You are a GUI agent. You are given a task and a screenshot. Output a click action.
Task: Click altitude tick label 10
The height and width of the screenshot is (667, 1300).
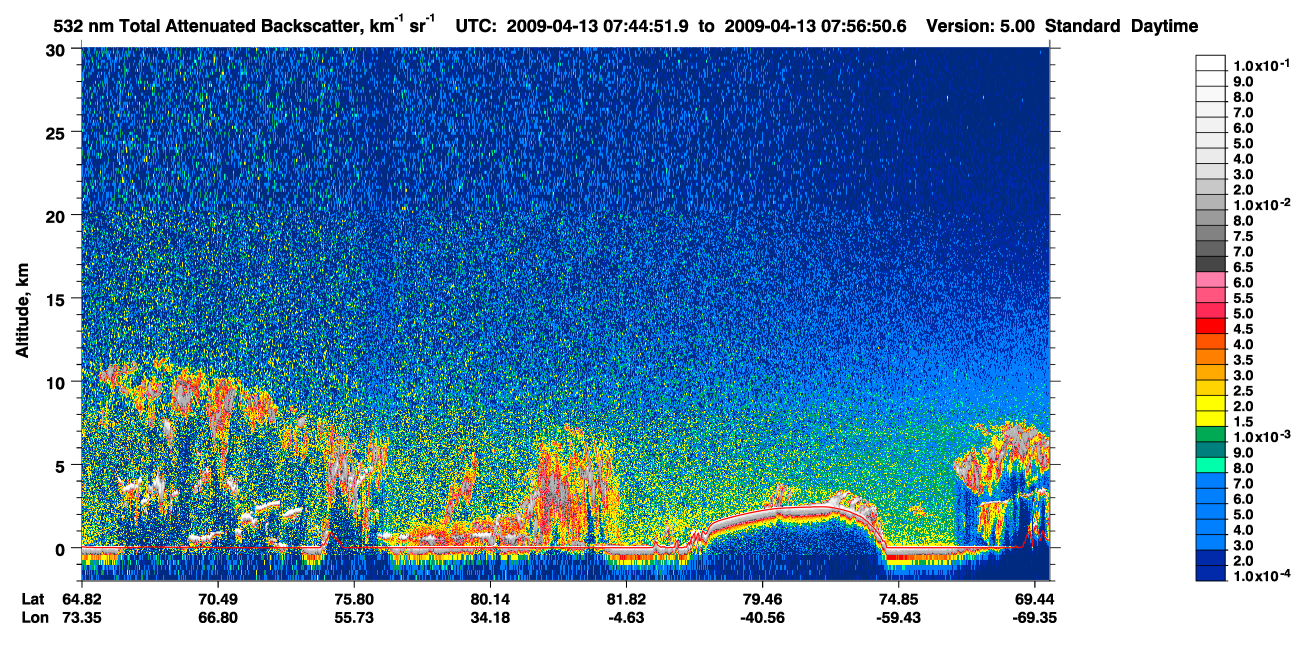click(x=57, y=381)
